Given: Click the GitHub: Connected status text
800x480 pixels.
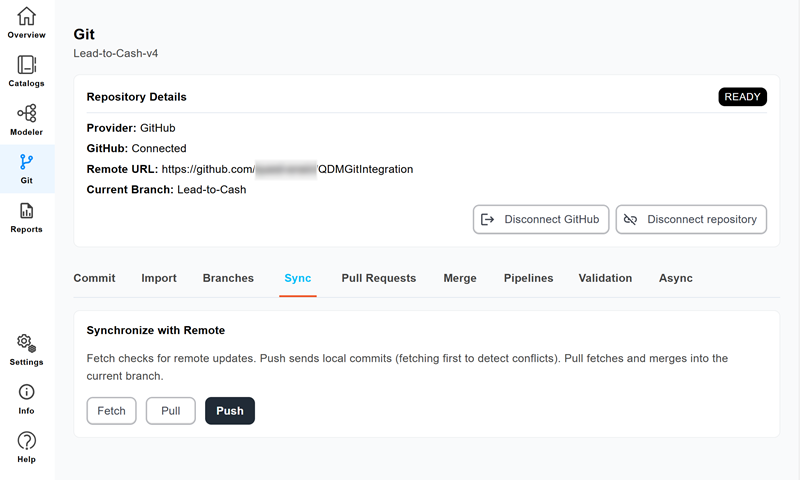Looking at the screenshot, I should point(136,148).
